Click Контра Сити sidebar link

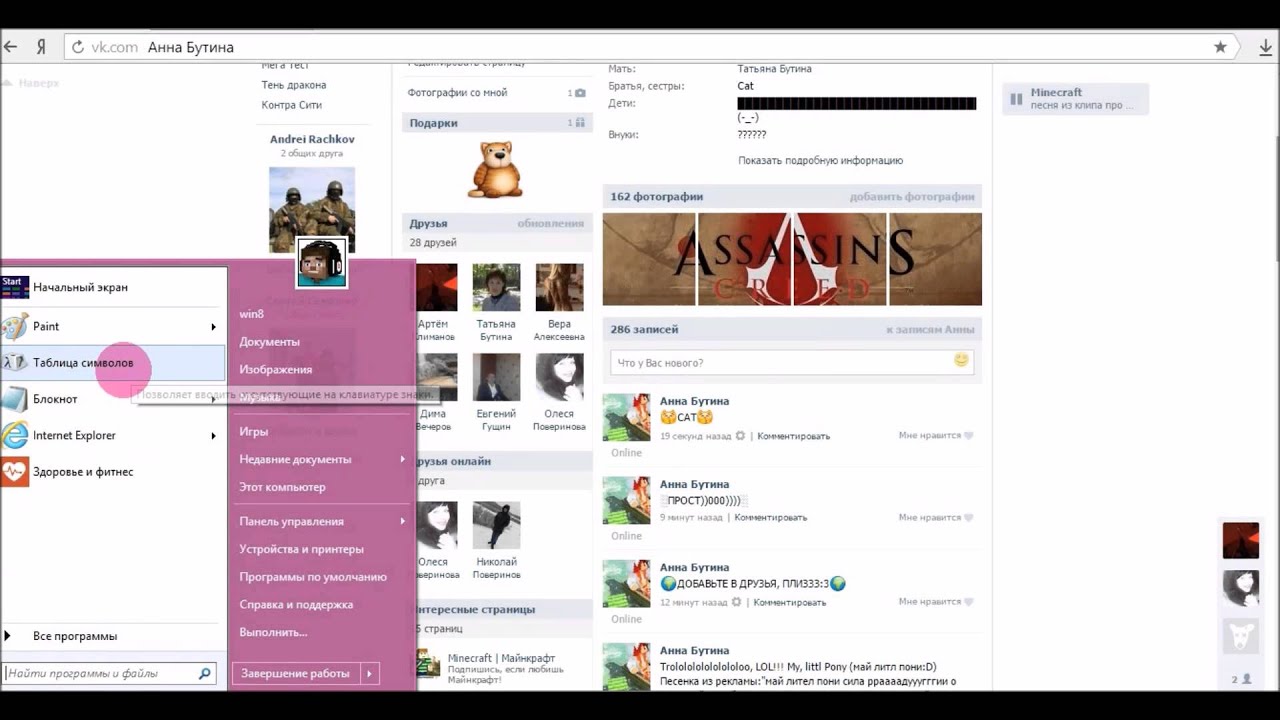click(291, 105)
